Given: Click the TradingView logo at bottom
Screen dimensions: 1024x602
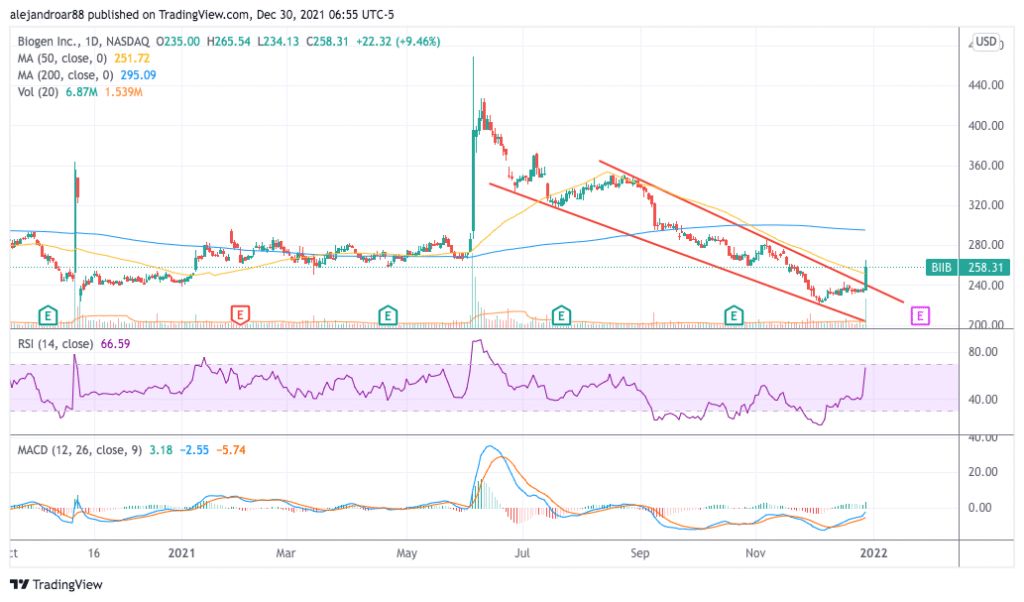Looking at the screenshot, I should [56, 584].
